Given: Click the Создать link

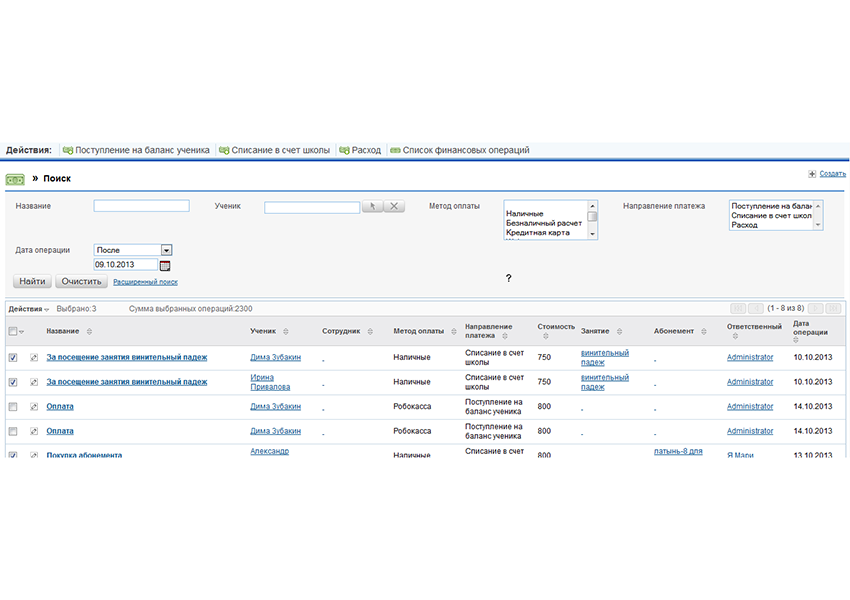Looking at the screenshot, I should 832,174.
